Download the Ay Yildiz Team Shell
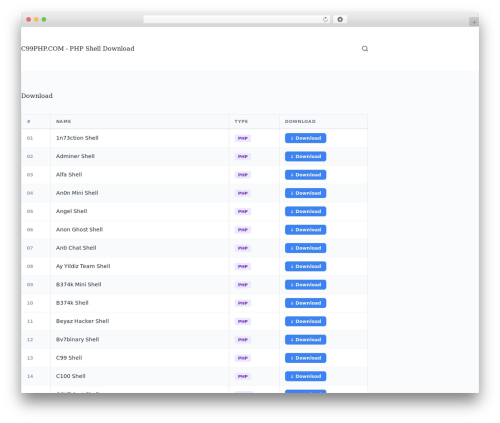Image resolution: width=500 pixels, height=423 pixels. (305, 266)
